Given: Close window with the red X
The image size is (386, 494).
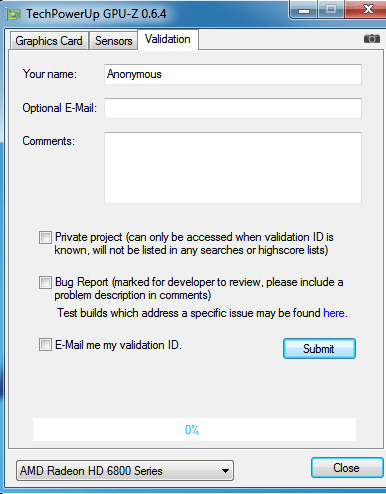Looking at the screenshot, I should [x=366, y=9].
